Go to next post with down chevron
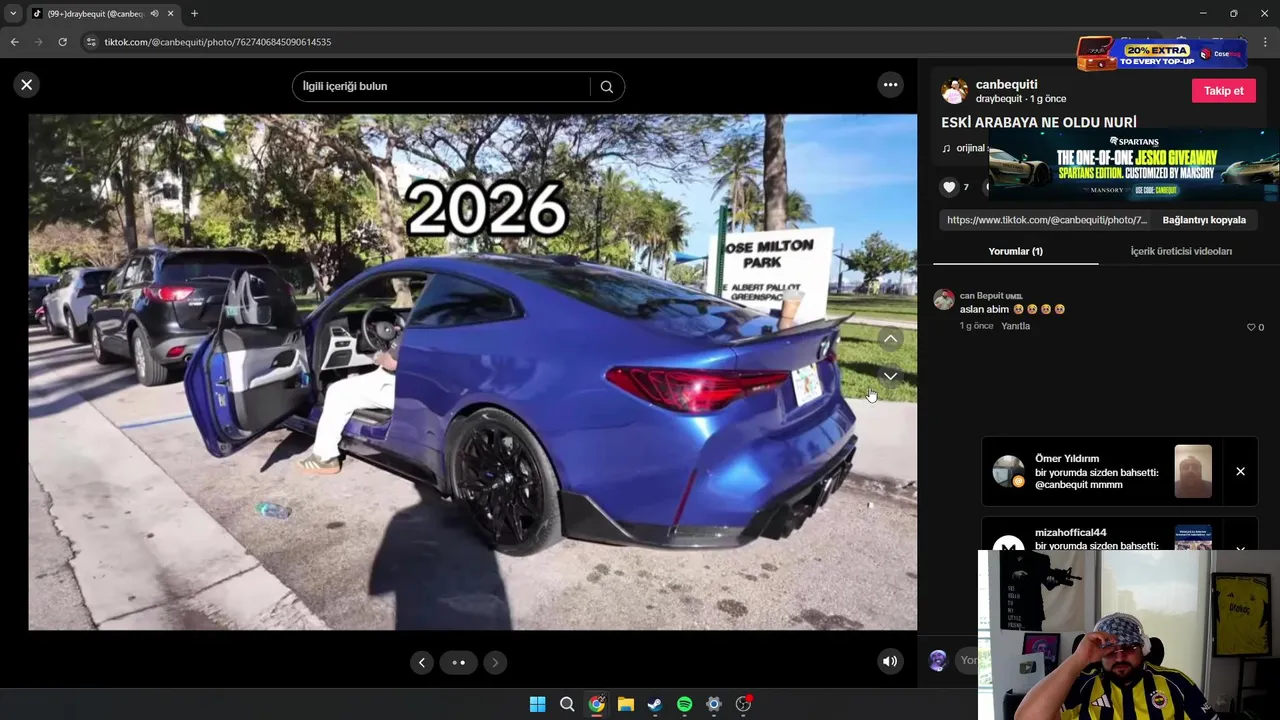Viewport: 1280px width, 720px height. pyautogui.click(x=890, y=376)
